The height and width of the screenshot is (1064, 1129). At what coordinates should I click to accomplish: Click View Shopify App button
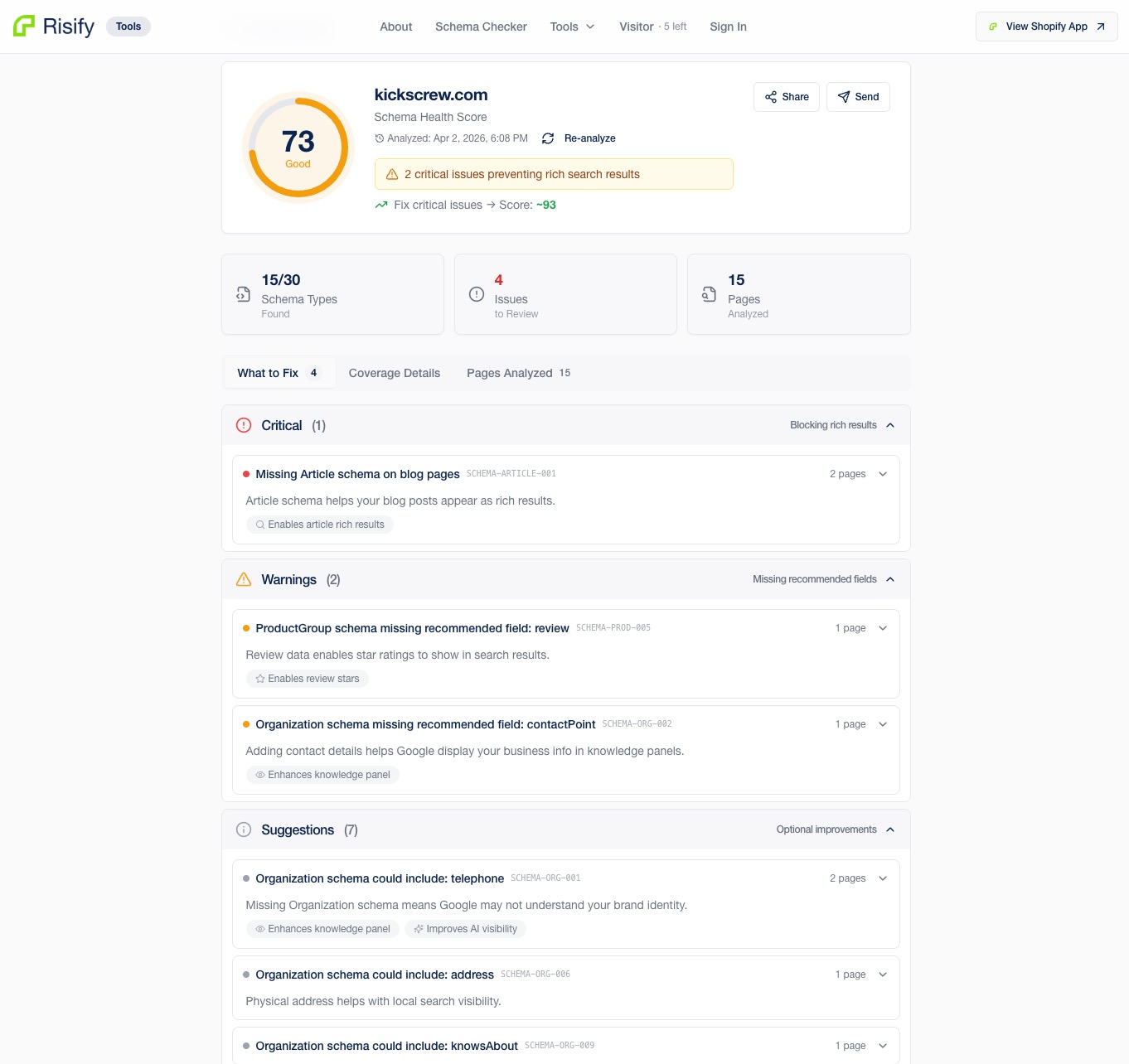click(1047, 27)
